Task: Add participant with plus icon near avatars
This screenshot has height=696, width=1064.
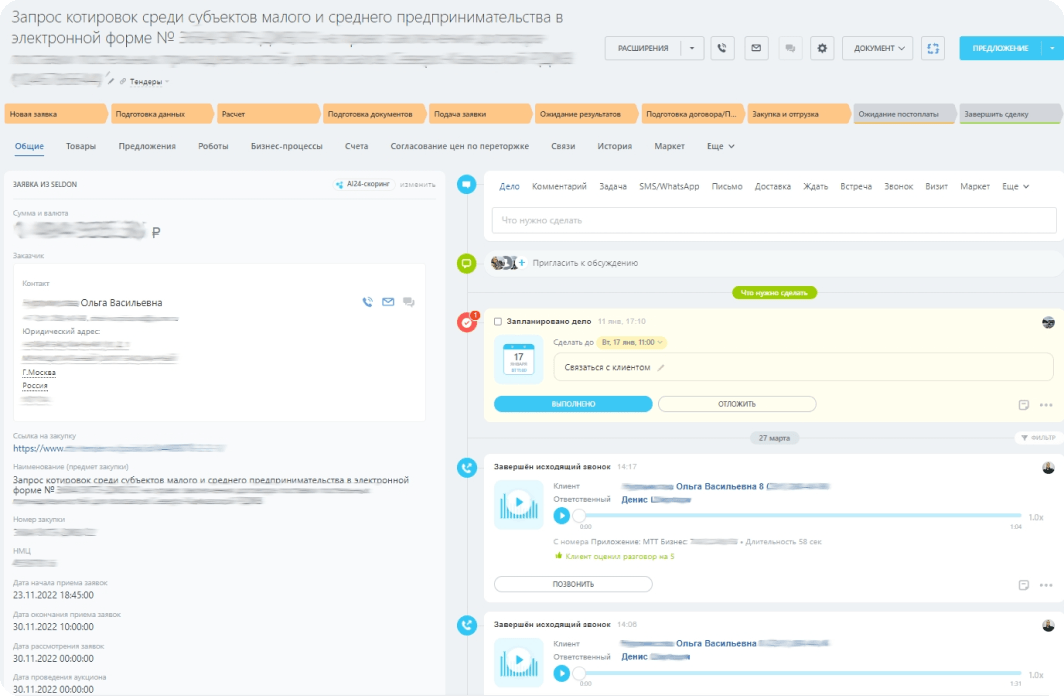Action: pos(522,263)
